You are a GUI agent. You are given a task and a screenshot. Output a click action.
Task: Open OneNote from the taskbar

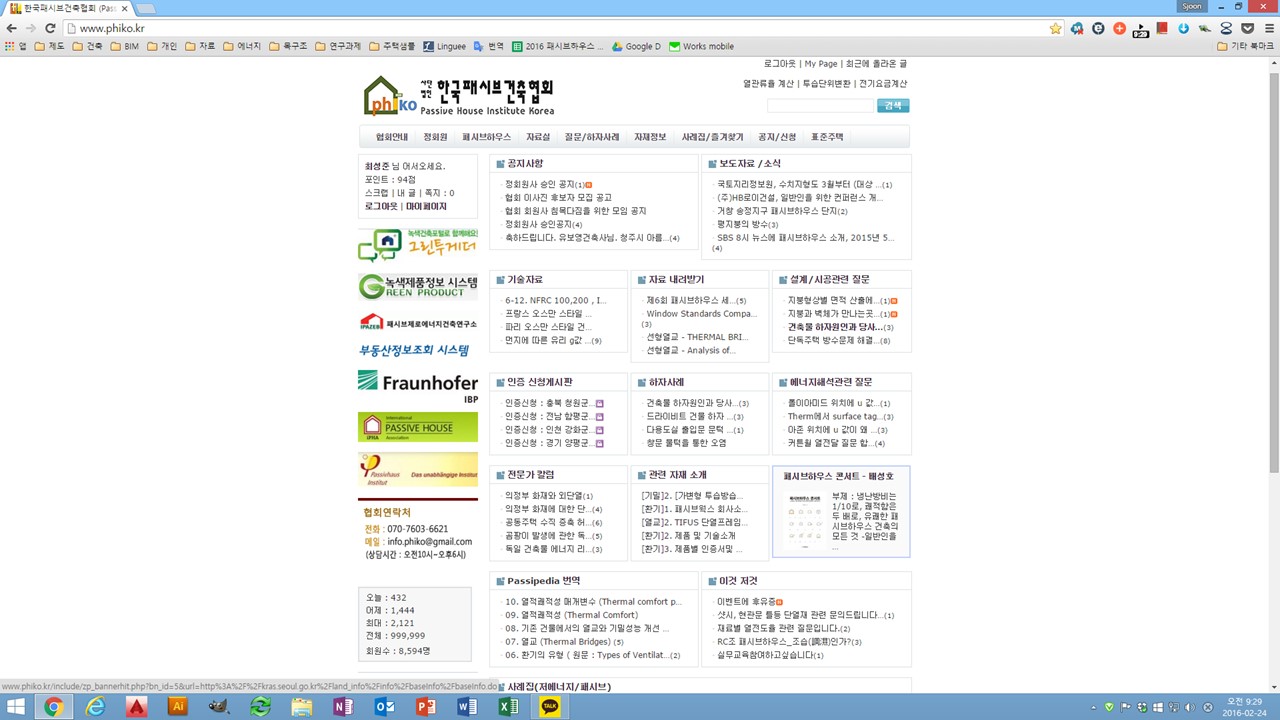(x=343, y=707)
